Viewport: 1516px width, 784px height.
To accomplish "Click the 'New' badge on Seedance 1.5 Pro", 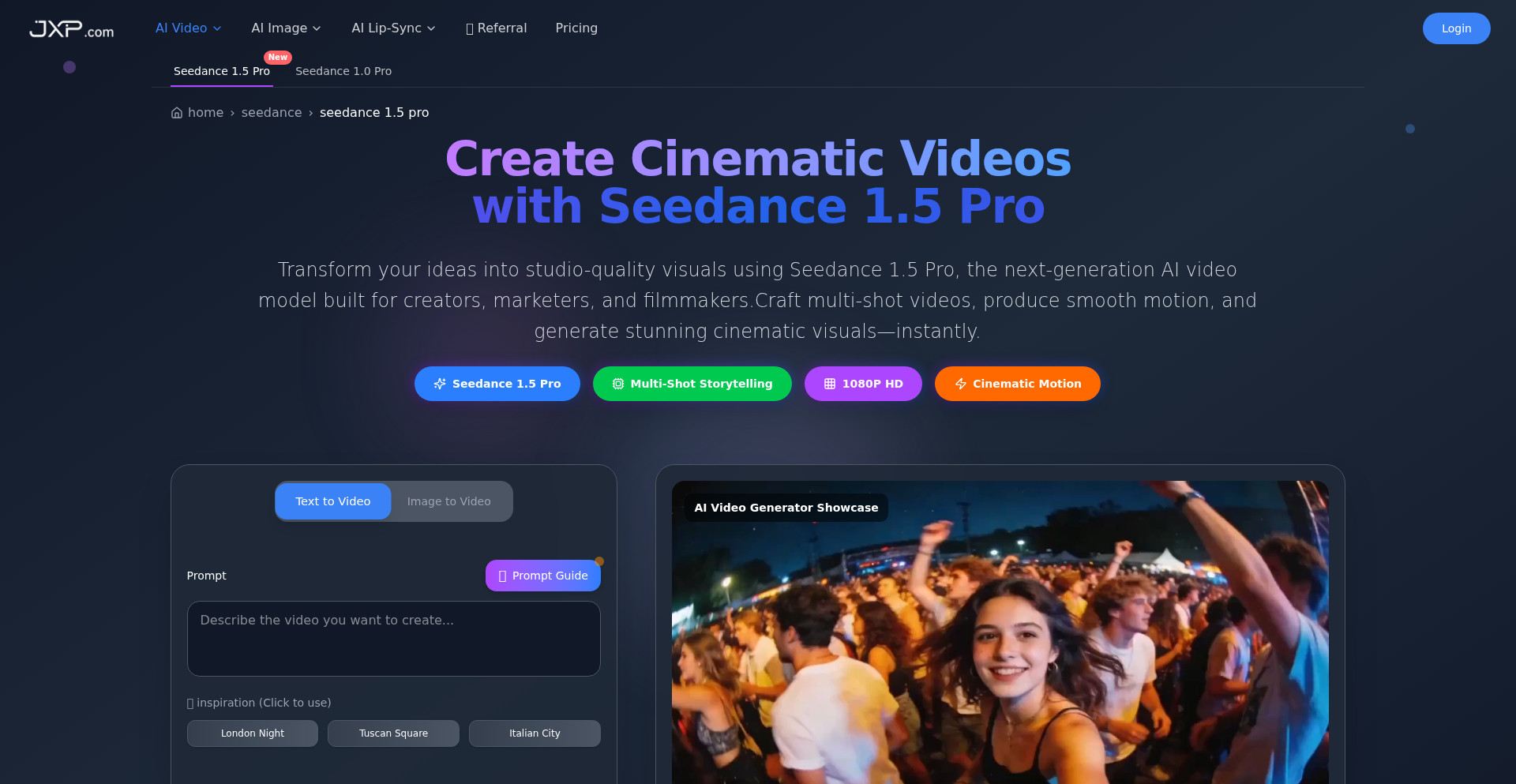I will pyautogui.click(x=278, y=58).
